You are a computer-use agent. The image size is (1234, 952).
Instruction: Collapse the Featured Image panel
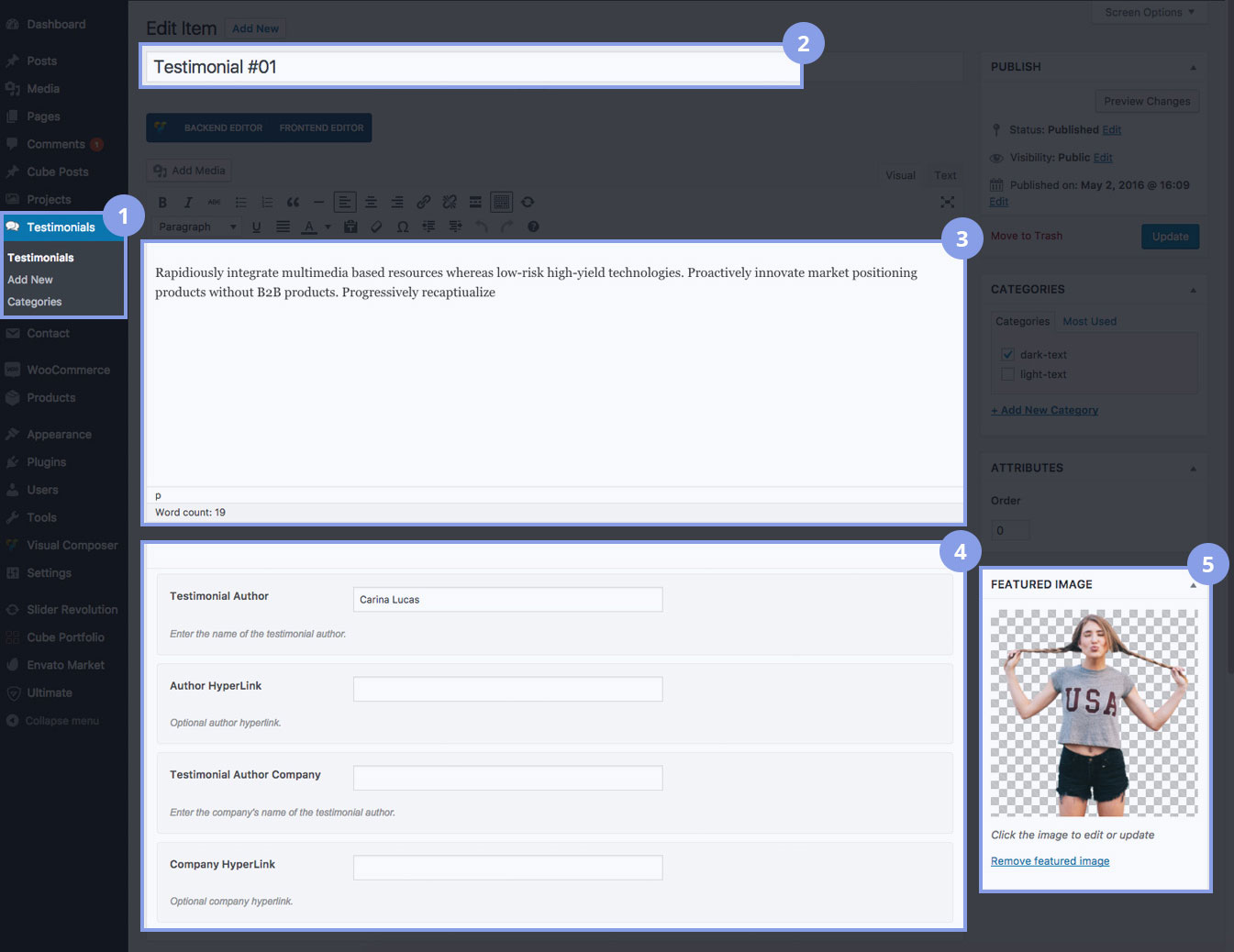tap(1193, 585)
